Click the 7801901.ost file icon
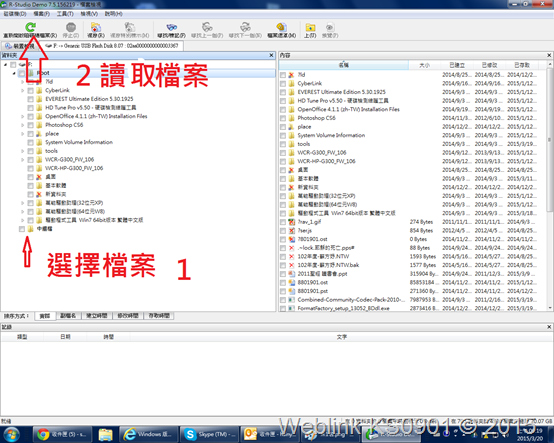This screenshot has height=443, width=554. [291, 240]
